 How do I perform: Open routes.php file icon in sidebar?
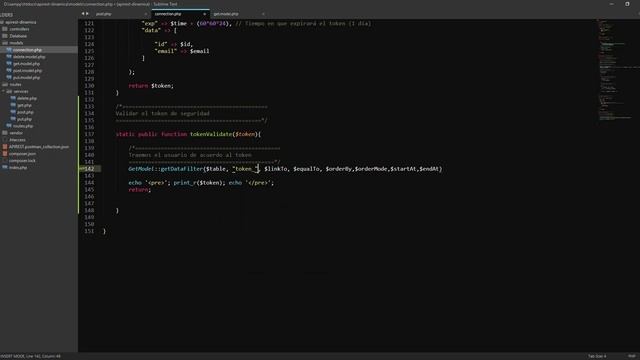tap(9, 126)
